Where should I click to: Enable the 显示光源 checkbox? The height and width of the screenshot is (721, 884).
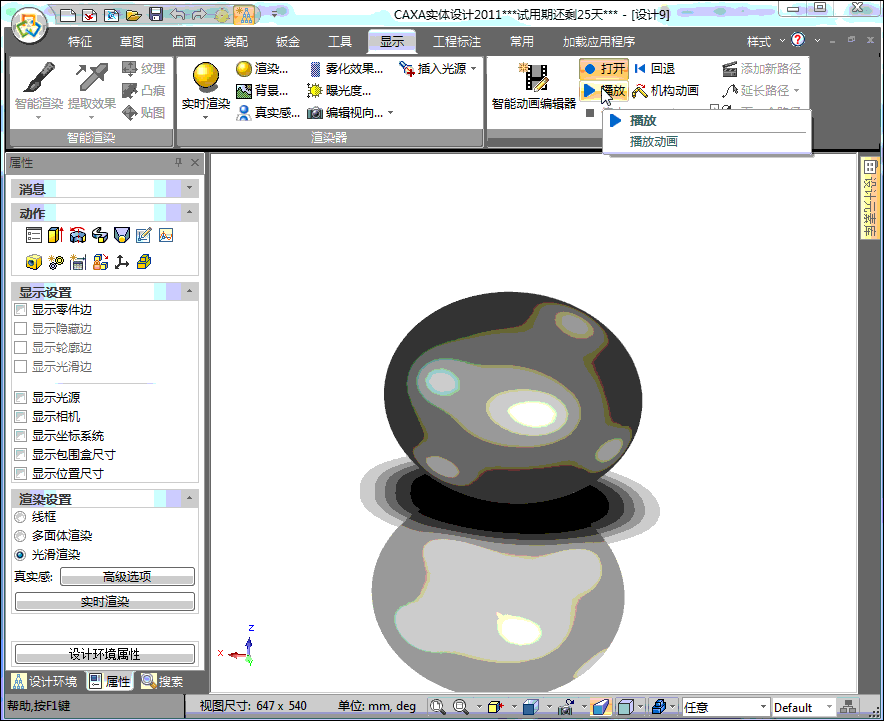click(21, 398)
